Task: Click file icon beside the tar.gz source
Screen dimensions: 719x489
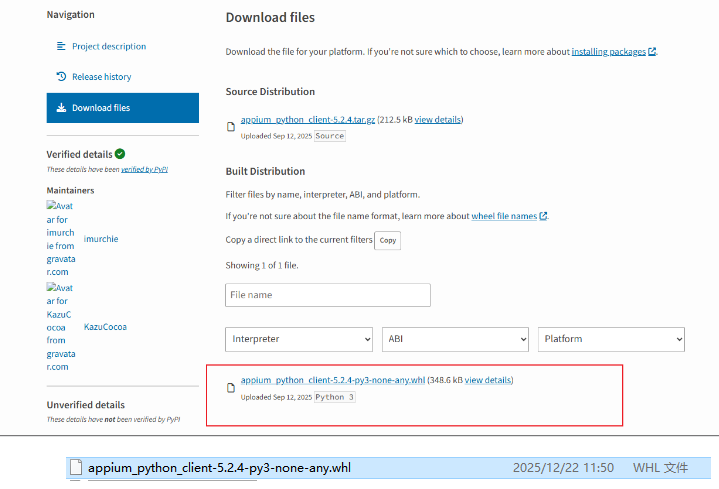Action: 231,127
